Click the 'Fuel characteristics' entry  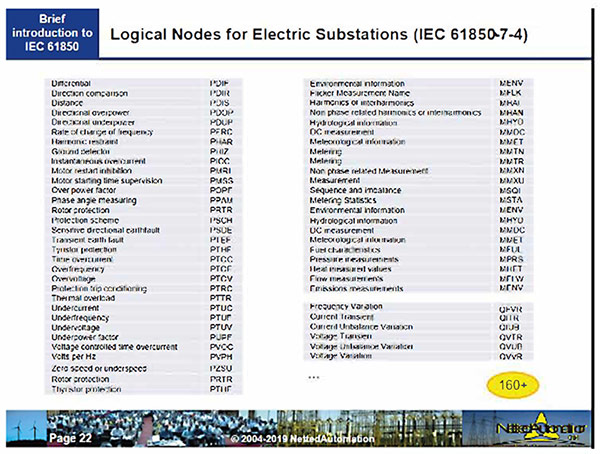pos(345,250)
